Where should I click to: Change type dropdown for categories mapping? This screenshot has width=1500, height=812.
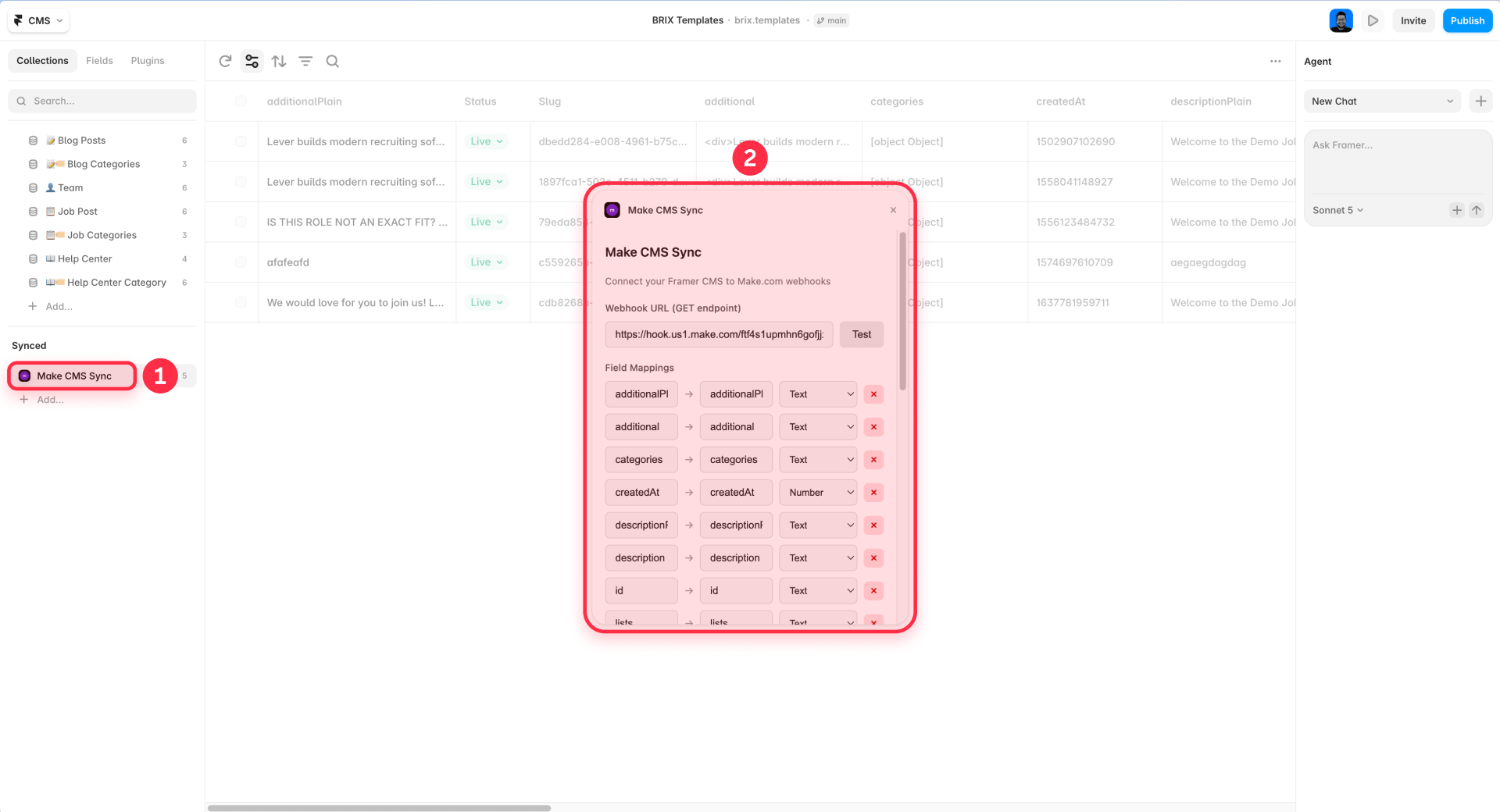818,460
